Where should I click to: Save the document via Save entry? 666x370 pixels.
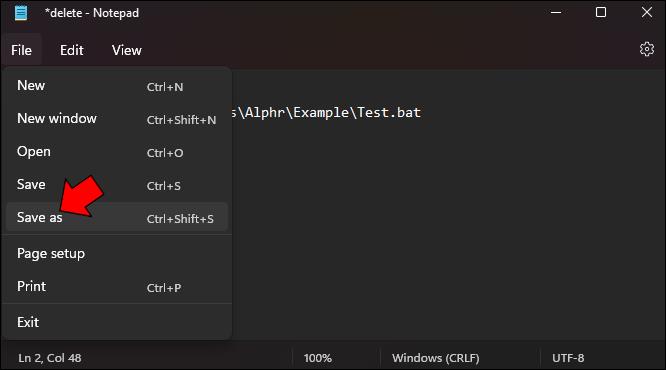pos(117,185)
